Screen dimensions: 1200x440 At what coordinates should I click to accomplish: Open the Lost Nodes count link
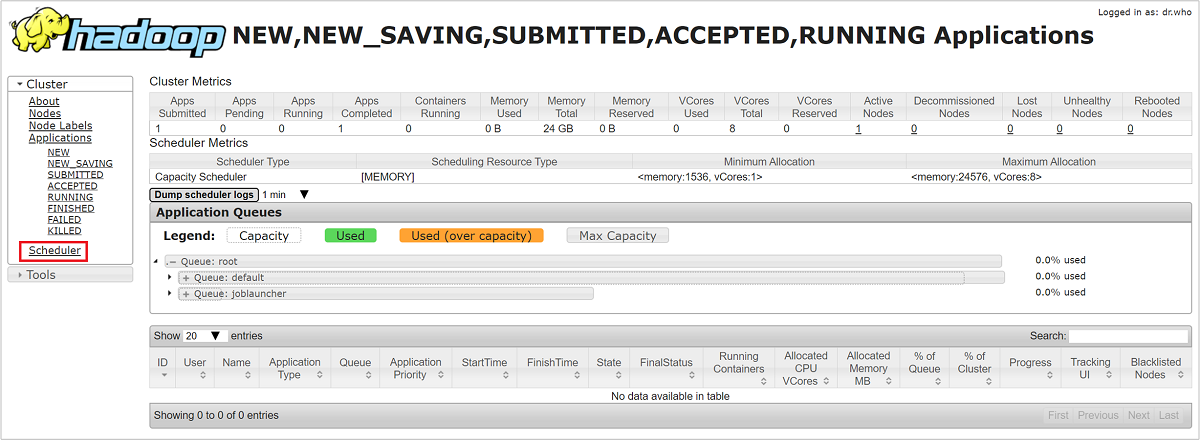tap(1012, 128)
